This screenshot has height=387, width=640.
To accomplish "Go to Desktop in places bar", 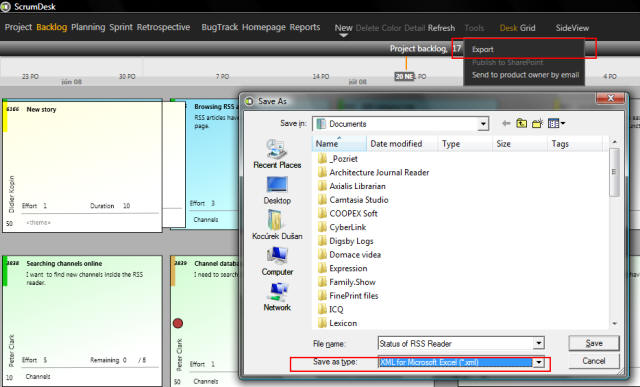I will [277, 190].
